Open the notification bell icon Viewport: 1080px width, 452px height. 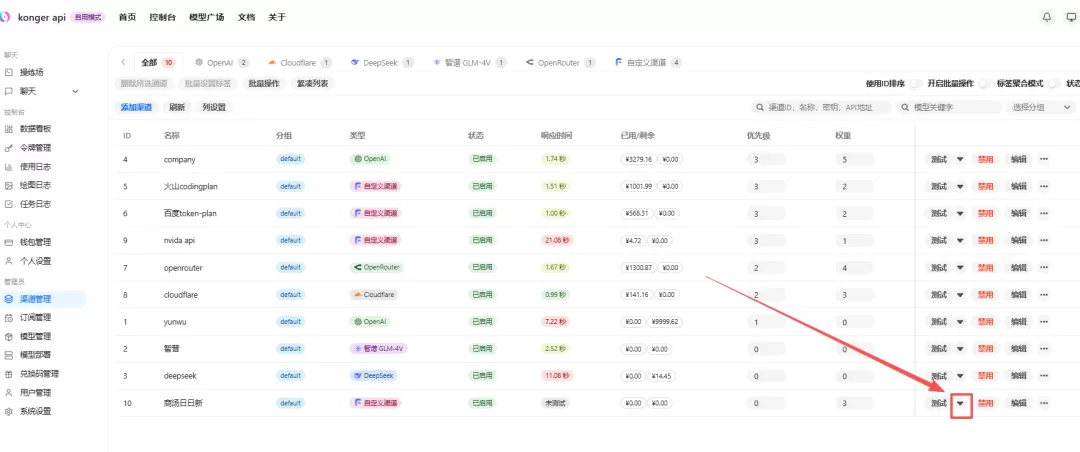1048,17
